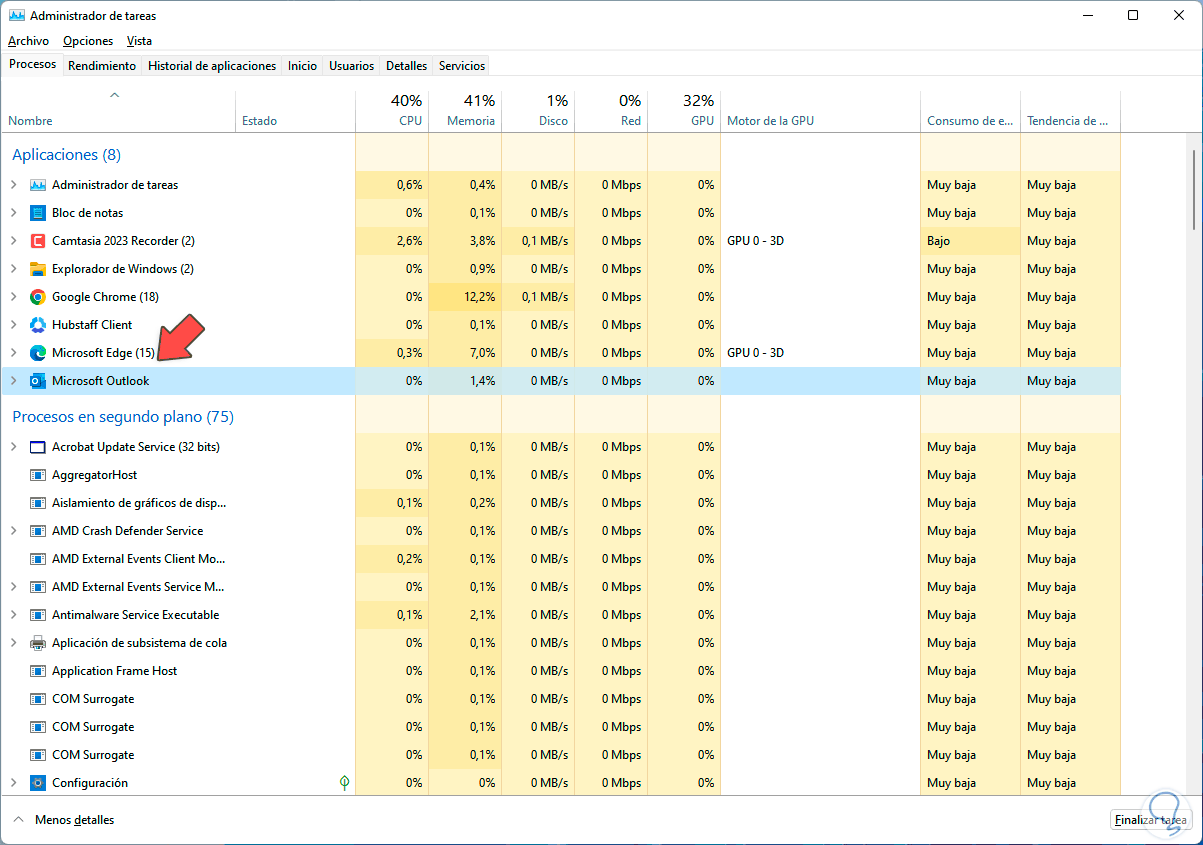Select the Procesos tab
This screenshot has height=845, width=1203.
[x=32, y=64]
